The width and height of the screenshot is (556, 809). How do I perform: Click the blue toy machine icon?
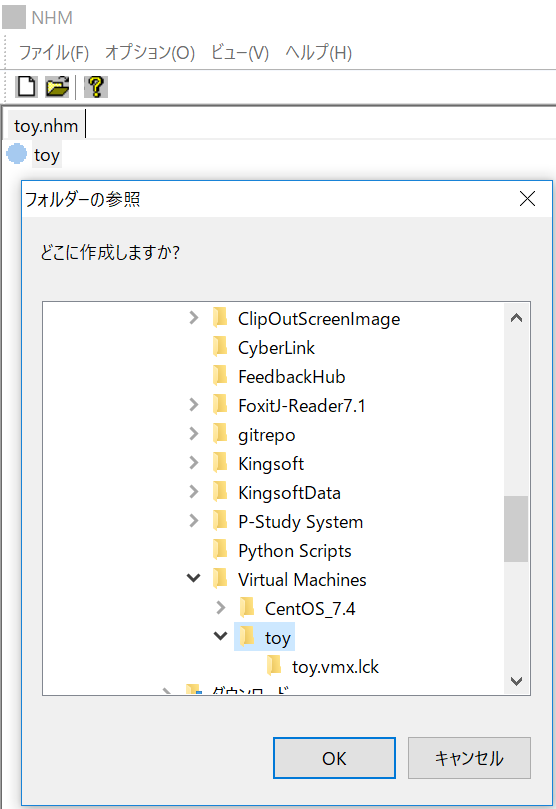(x=17, y=154)
